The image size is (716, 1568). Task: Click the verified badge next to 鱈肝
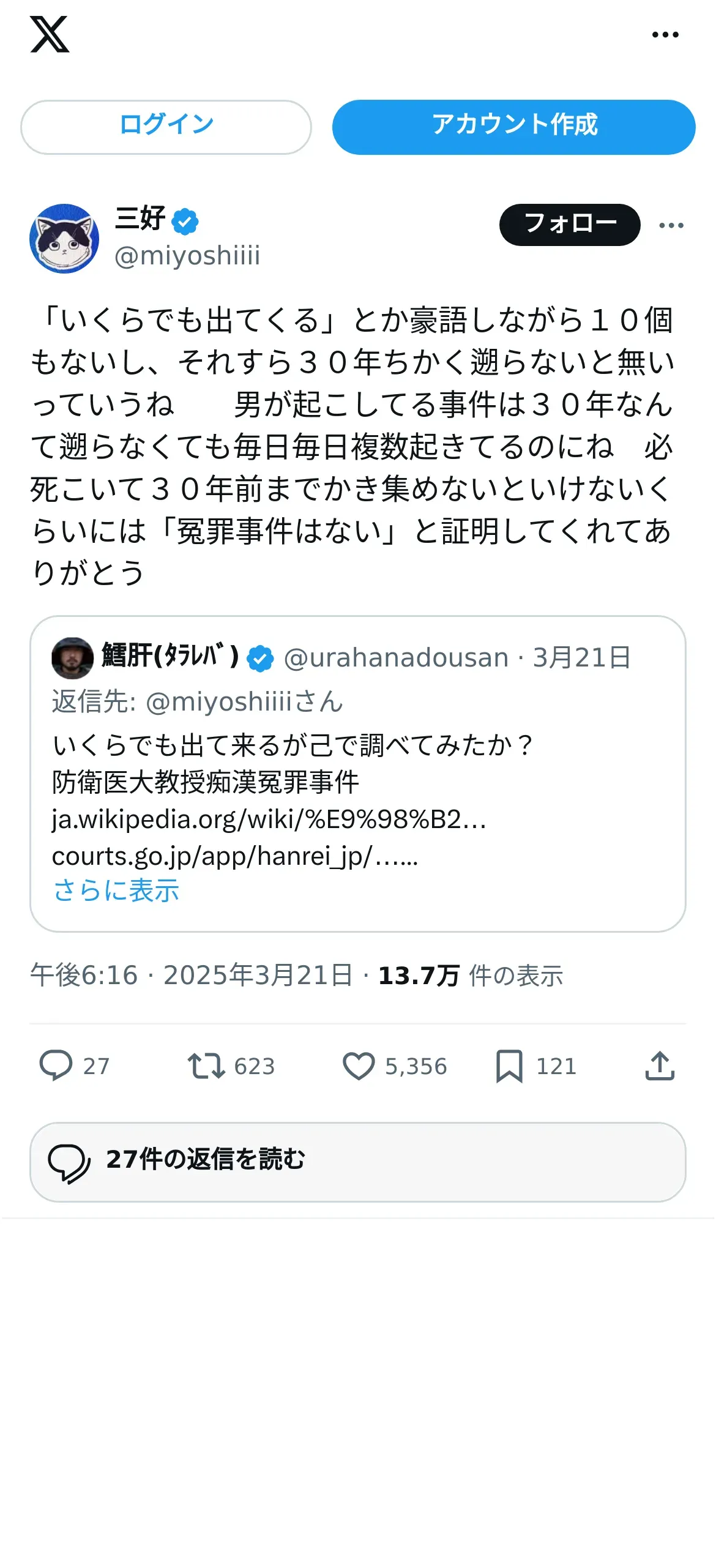[260, 659]
